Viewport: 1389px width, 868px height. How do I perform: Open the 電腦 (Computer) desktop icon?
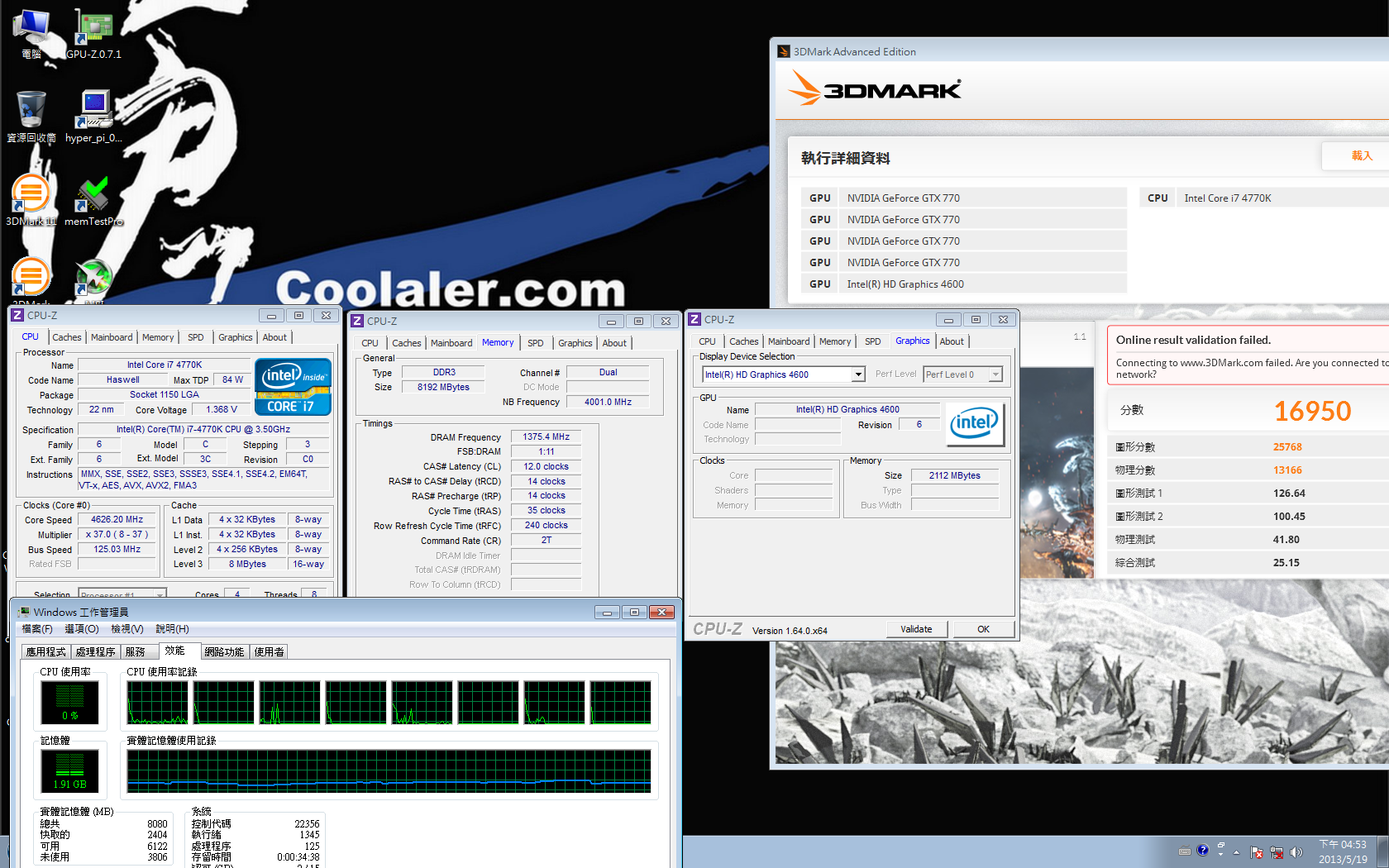pyautogui.click(x=31, y=33)
